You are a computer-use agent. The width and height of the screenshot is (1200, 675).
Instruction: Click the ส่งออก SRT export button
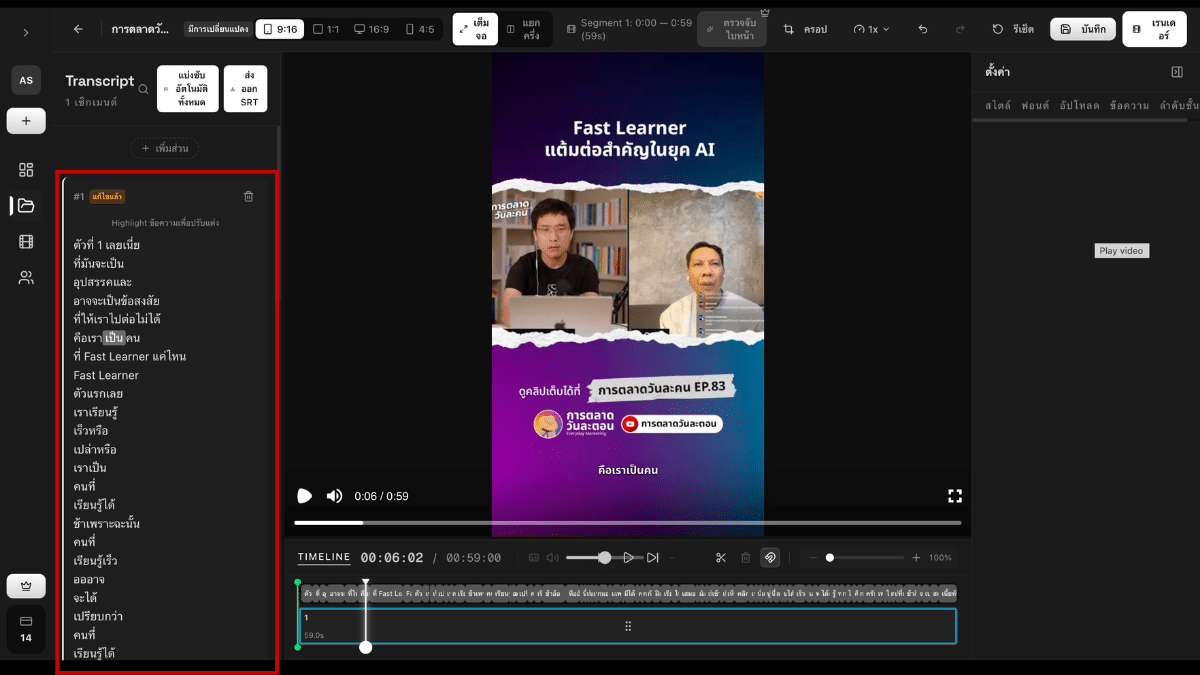coord(245,89)
